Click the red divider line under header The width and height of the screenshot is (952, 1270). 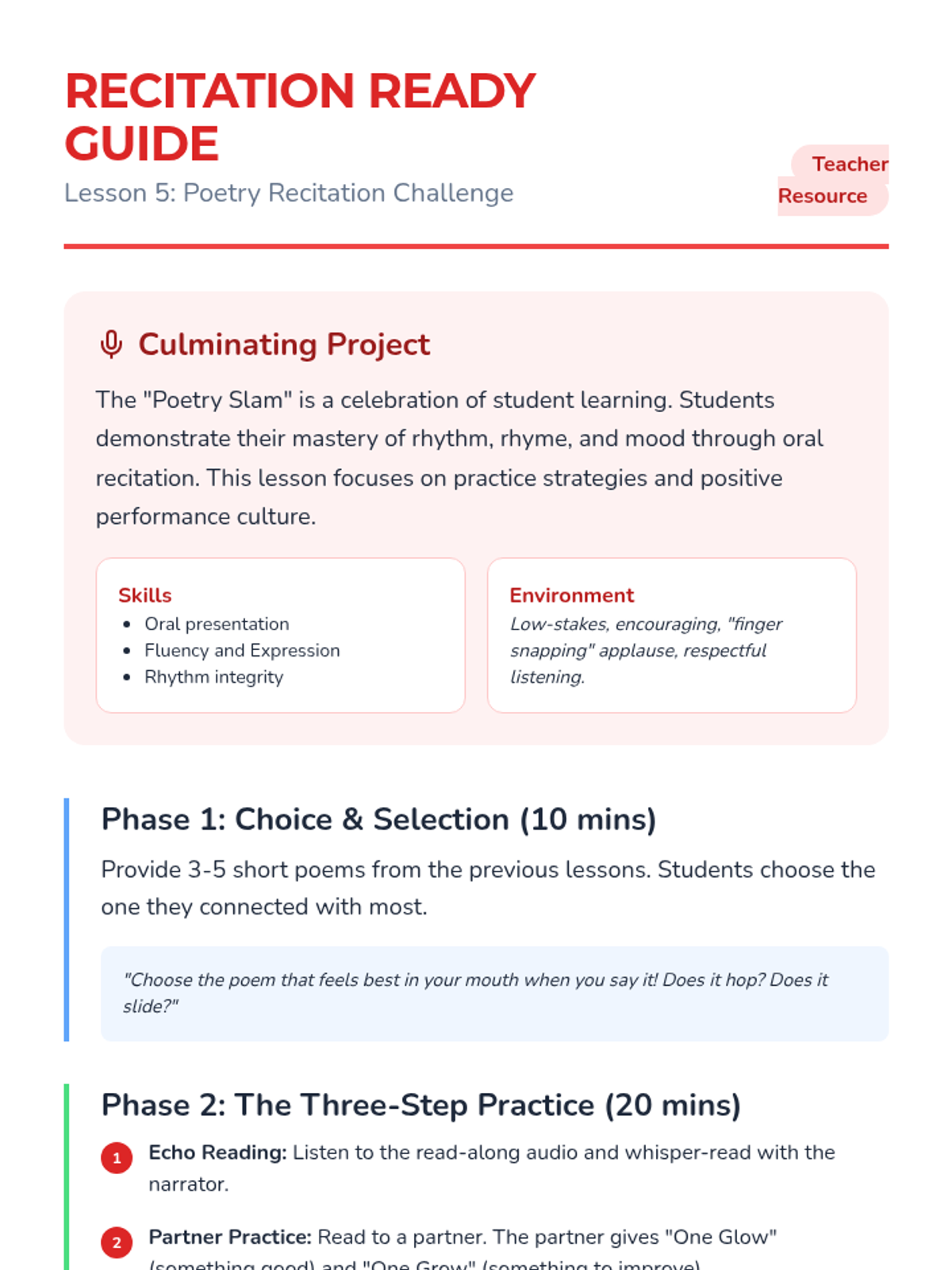tap(476, 247)
